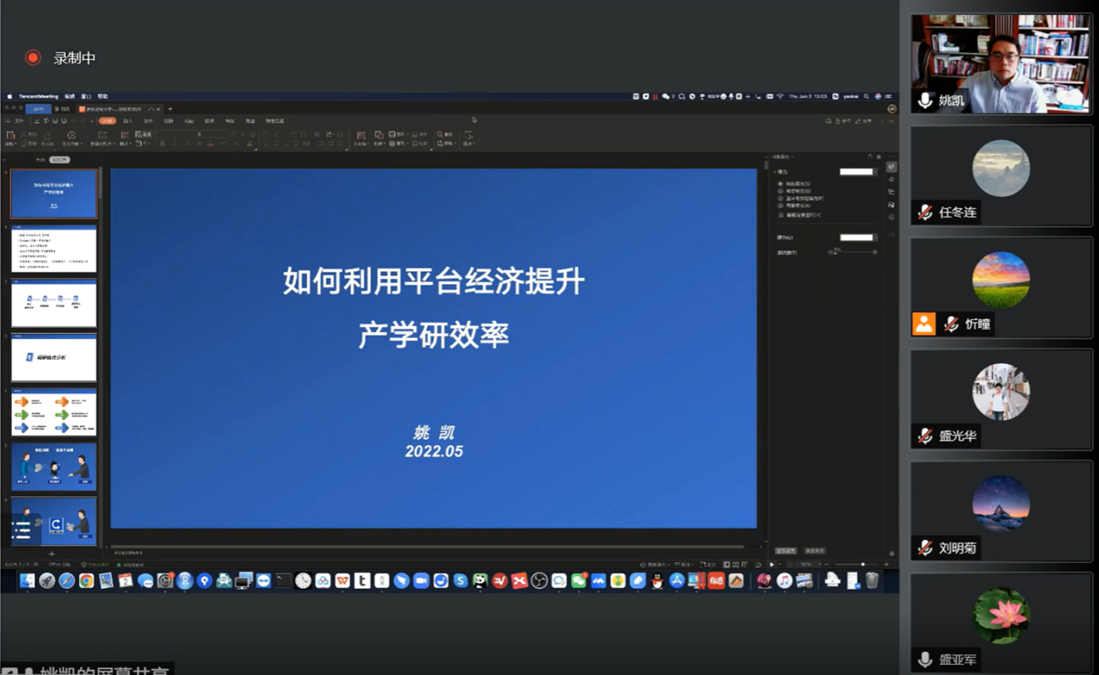Click the red recording indicator icon

pyautogui.click(x=33, y=58)
